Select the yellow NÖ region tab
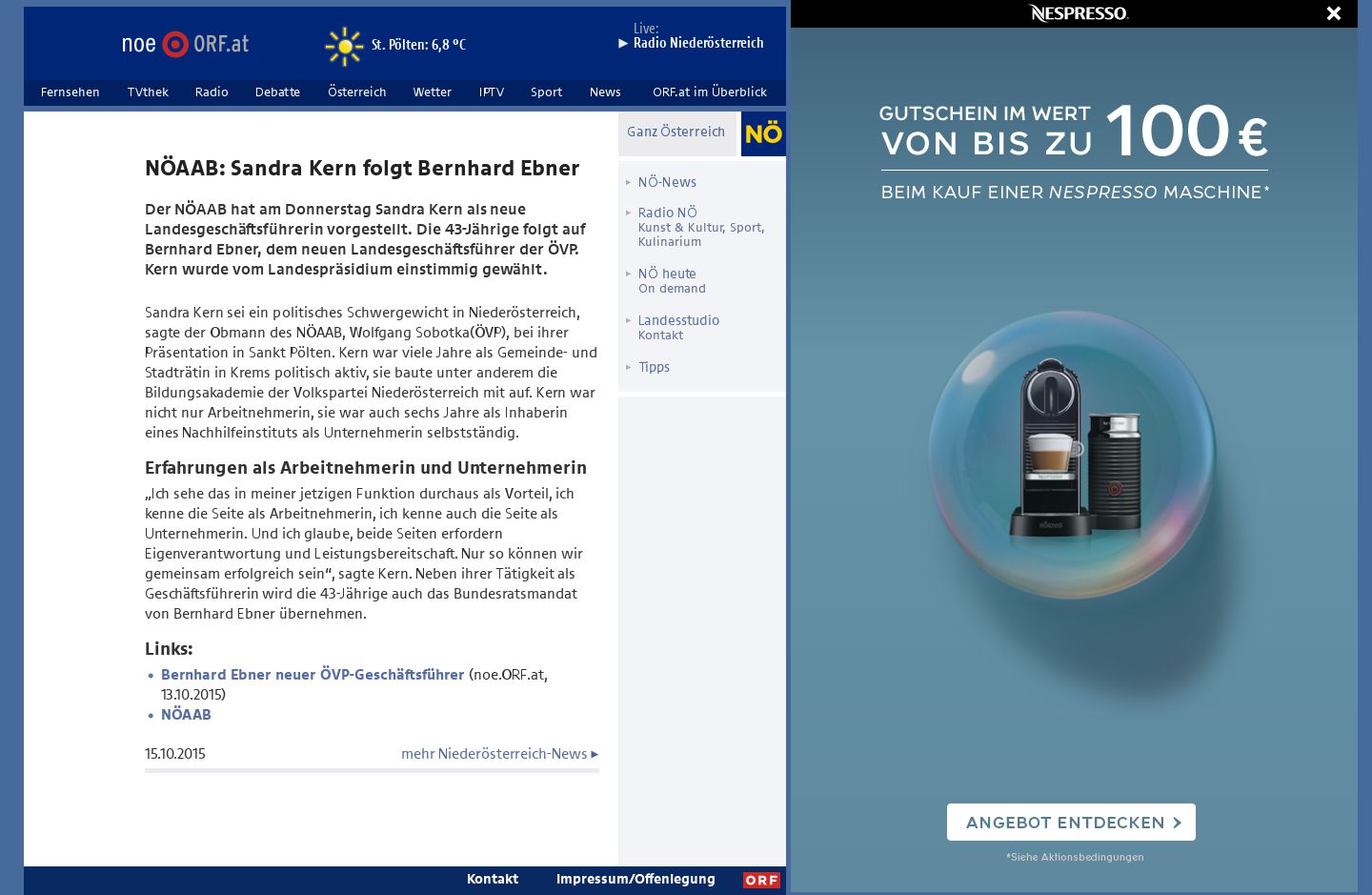The height and width of the screenshot is (895, 1372). (x=763, y=133)
